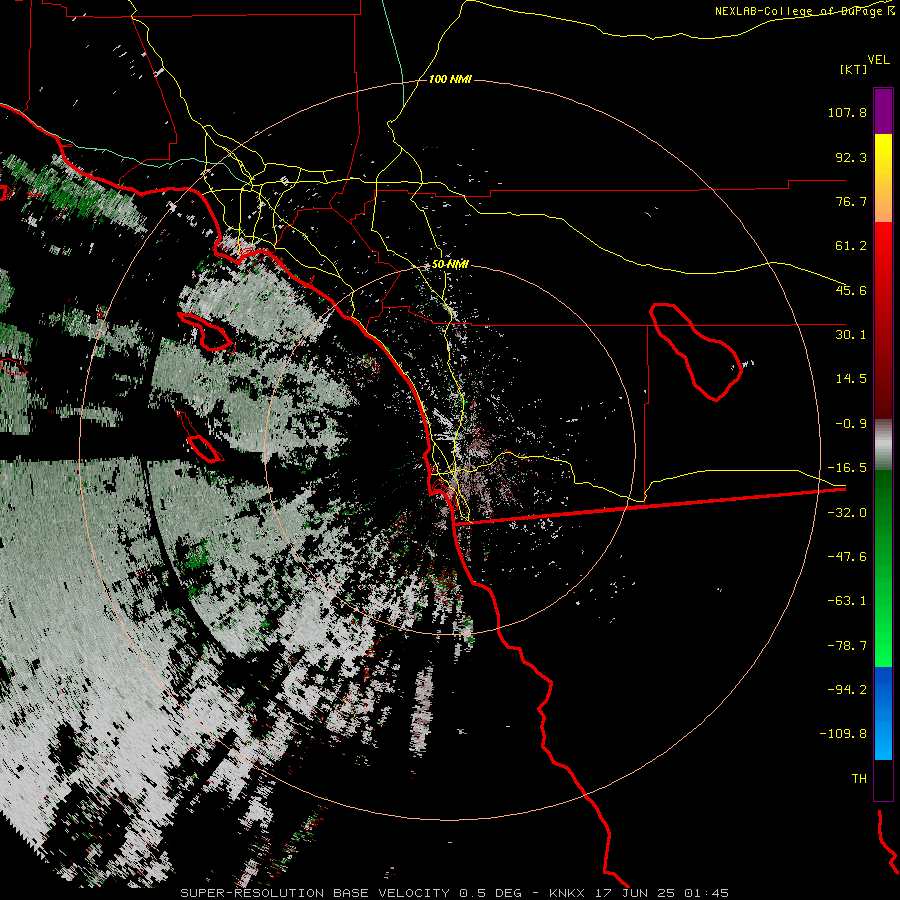Click the -63.1 value on velocity scale
900x900 pixels.
click(x=847, y=601)
